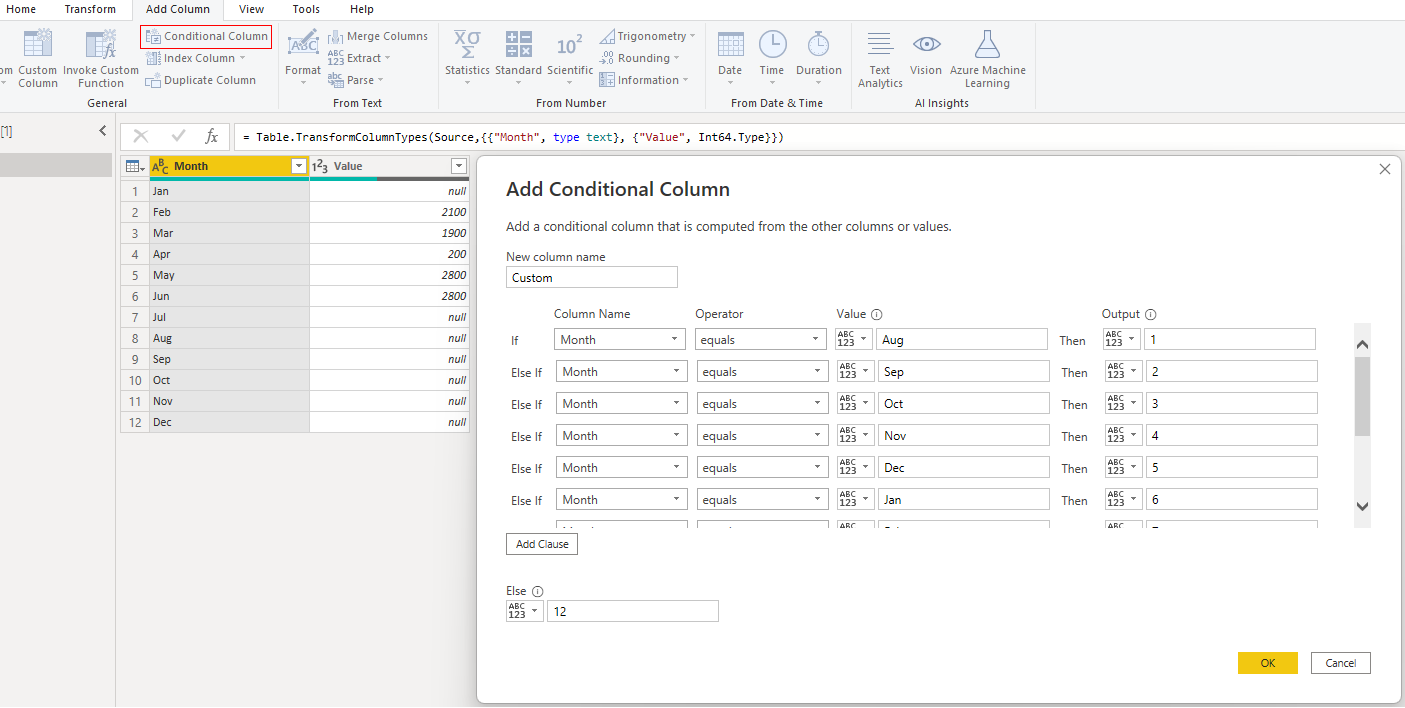Click the scroll up arrow in clauses

pyautogui.click(x=1362, y=344)
